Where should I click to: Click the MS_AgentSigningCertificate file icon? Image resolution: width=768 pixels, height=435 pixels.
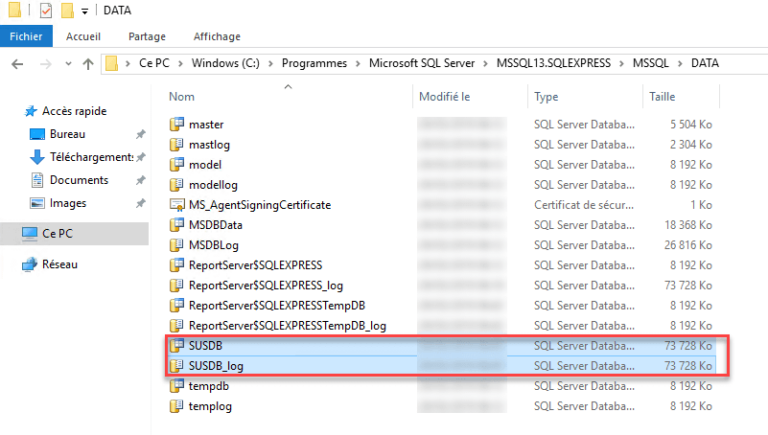[x=177, y=205]
